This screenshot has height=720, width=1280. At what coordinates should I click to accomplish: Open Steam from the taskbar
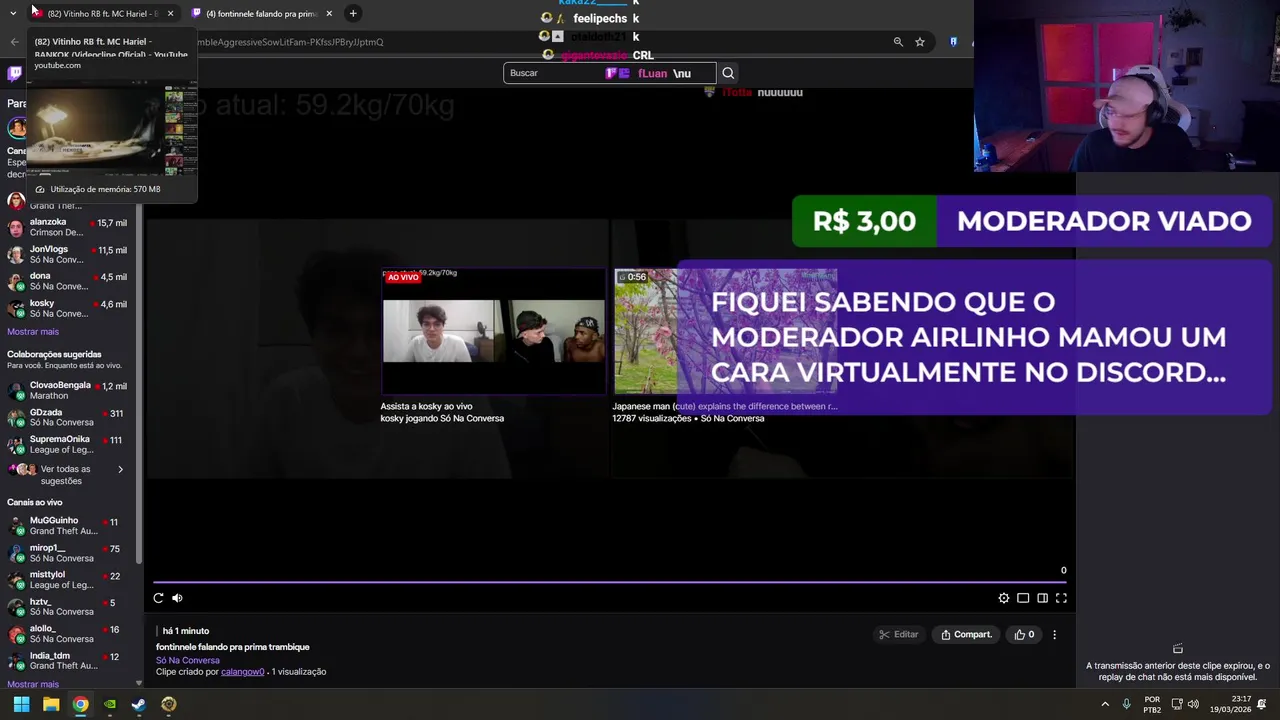(x=139, y=704)
